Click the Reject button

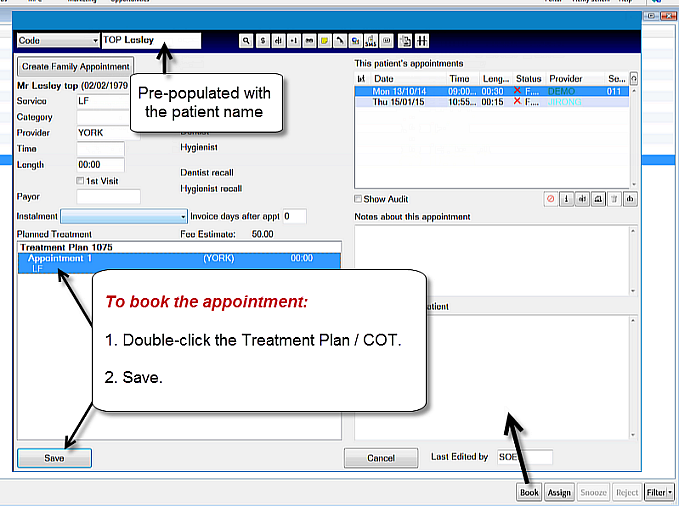tap(627, 493)
